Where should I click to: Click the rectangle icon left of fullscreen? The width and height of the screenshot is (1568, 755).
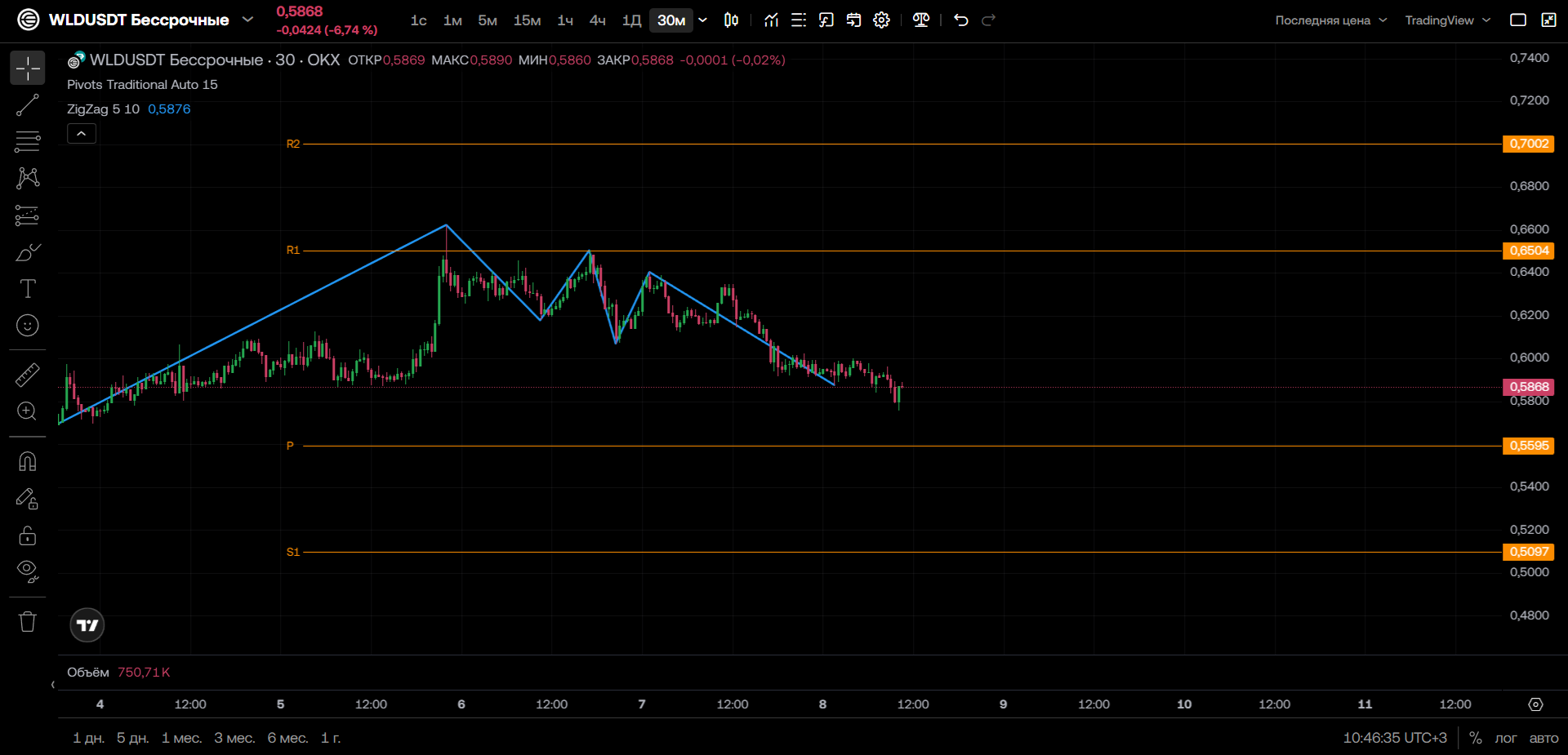click(x=1518, y=20)
